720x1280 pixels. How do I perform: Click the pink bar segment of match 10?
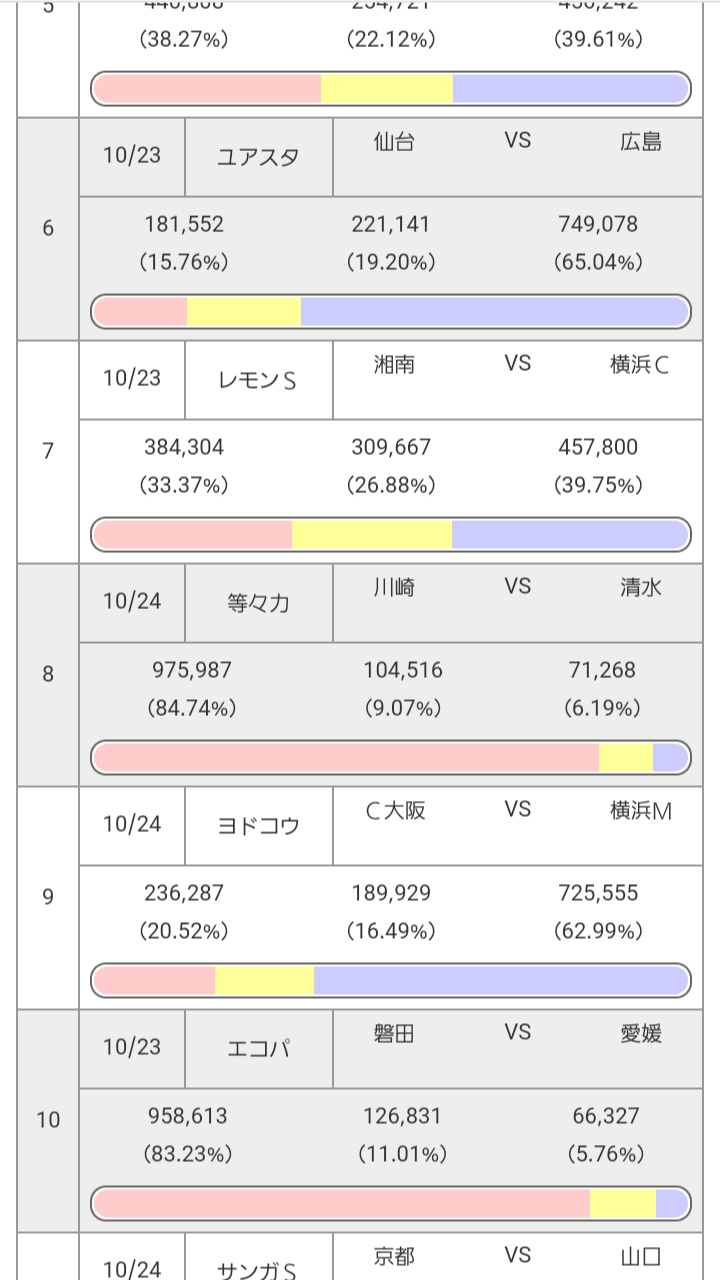coord(340,1204)
